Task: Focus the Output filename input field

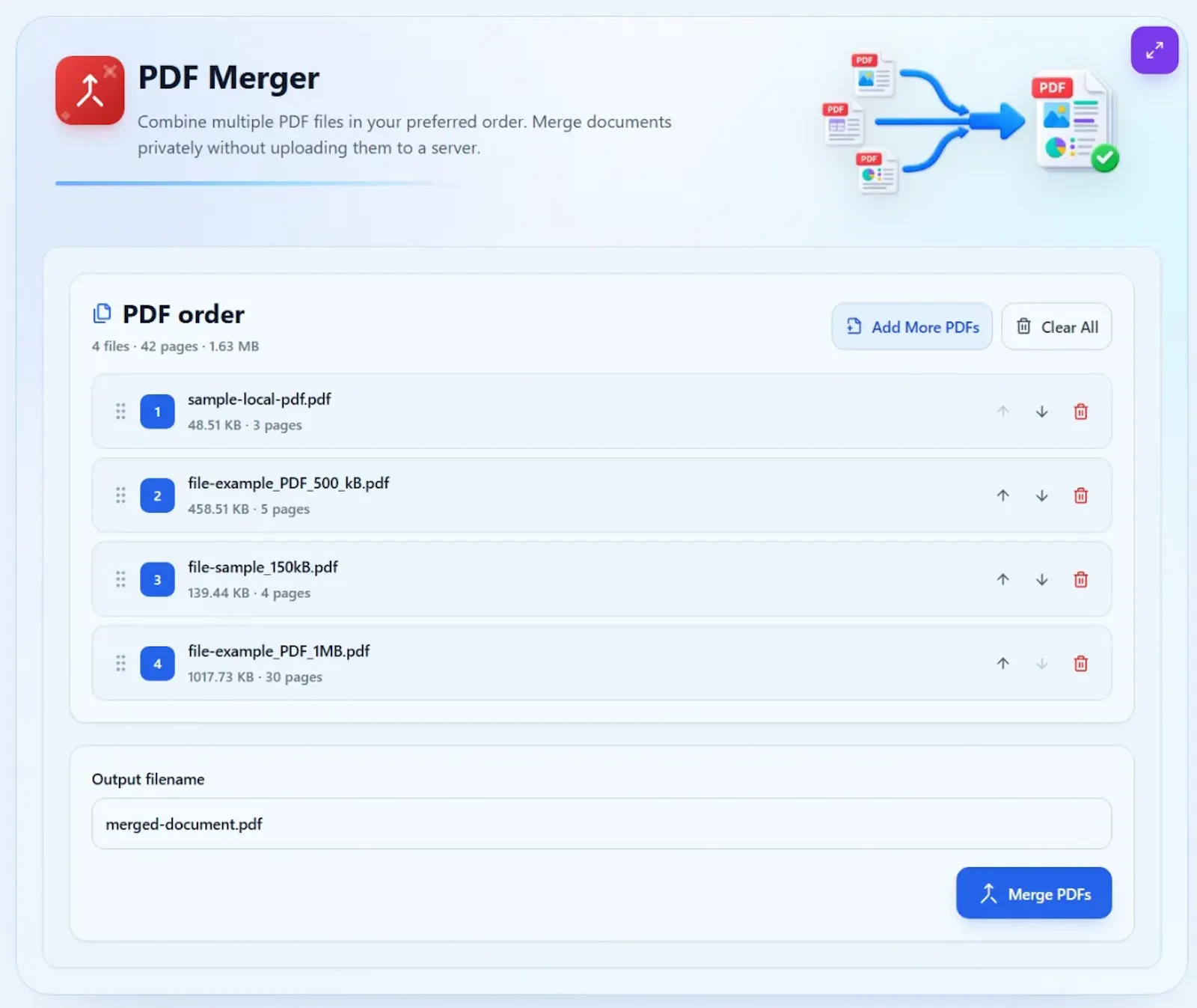Action: pyautogui.click(x=601, y=823)
